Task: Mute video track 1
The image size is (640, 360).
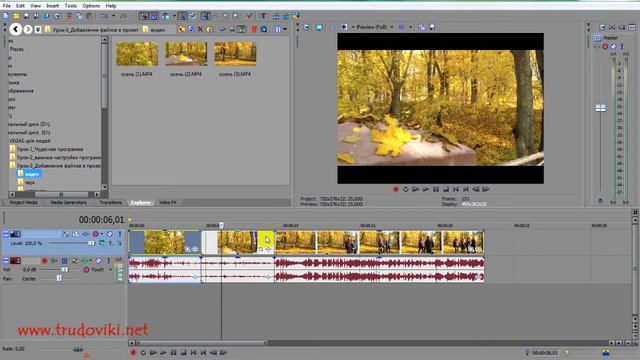Action: coord(110,234)
